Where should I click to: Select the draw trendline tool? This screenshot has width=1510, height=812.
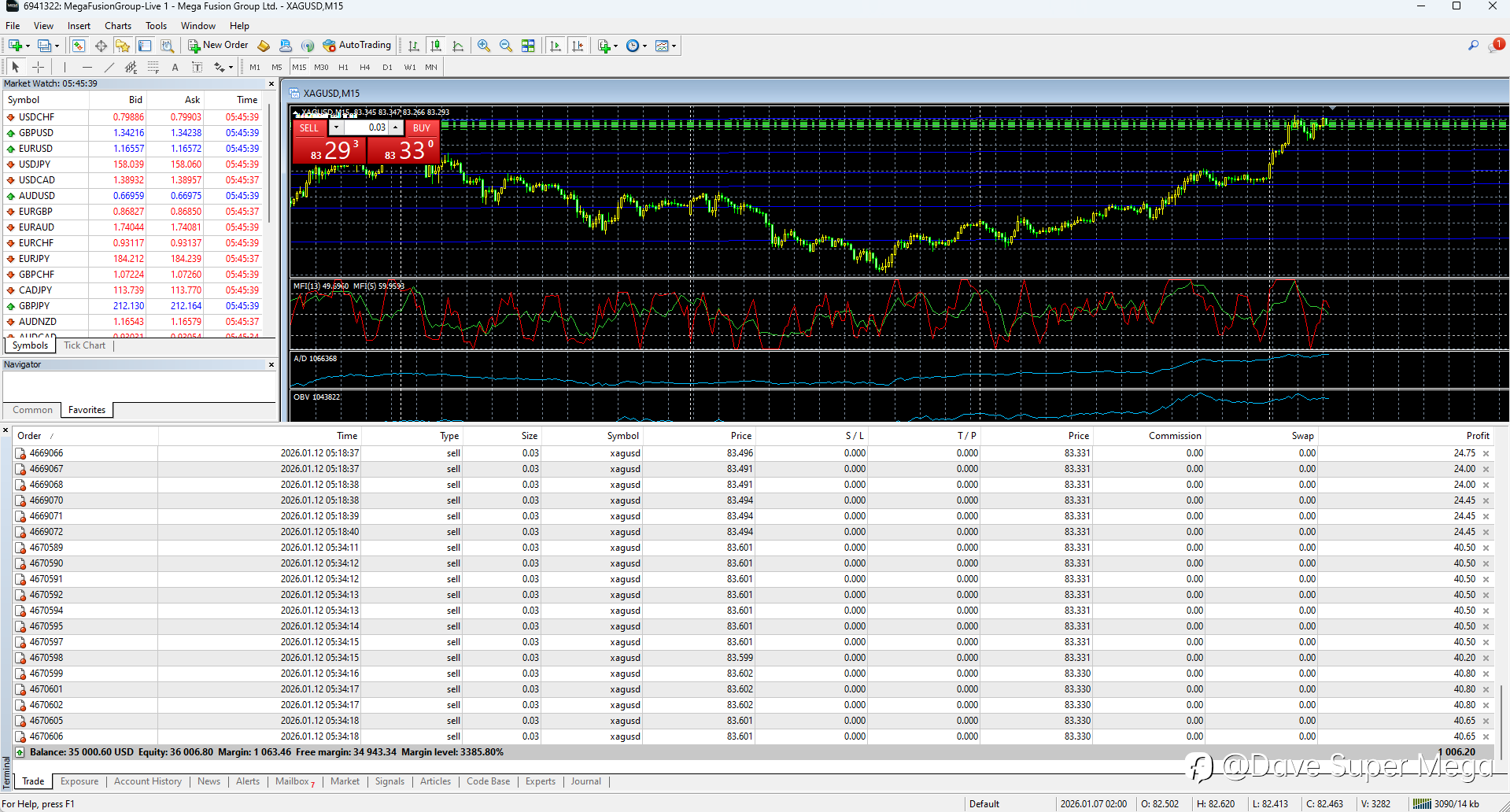click(x=109, y=67)
